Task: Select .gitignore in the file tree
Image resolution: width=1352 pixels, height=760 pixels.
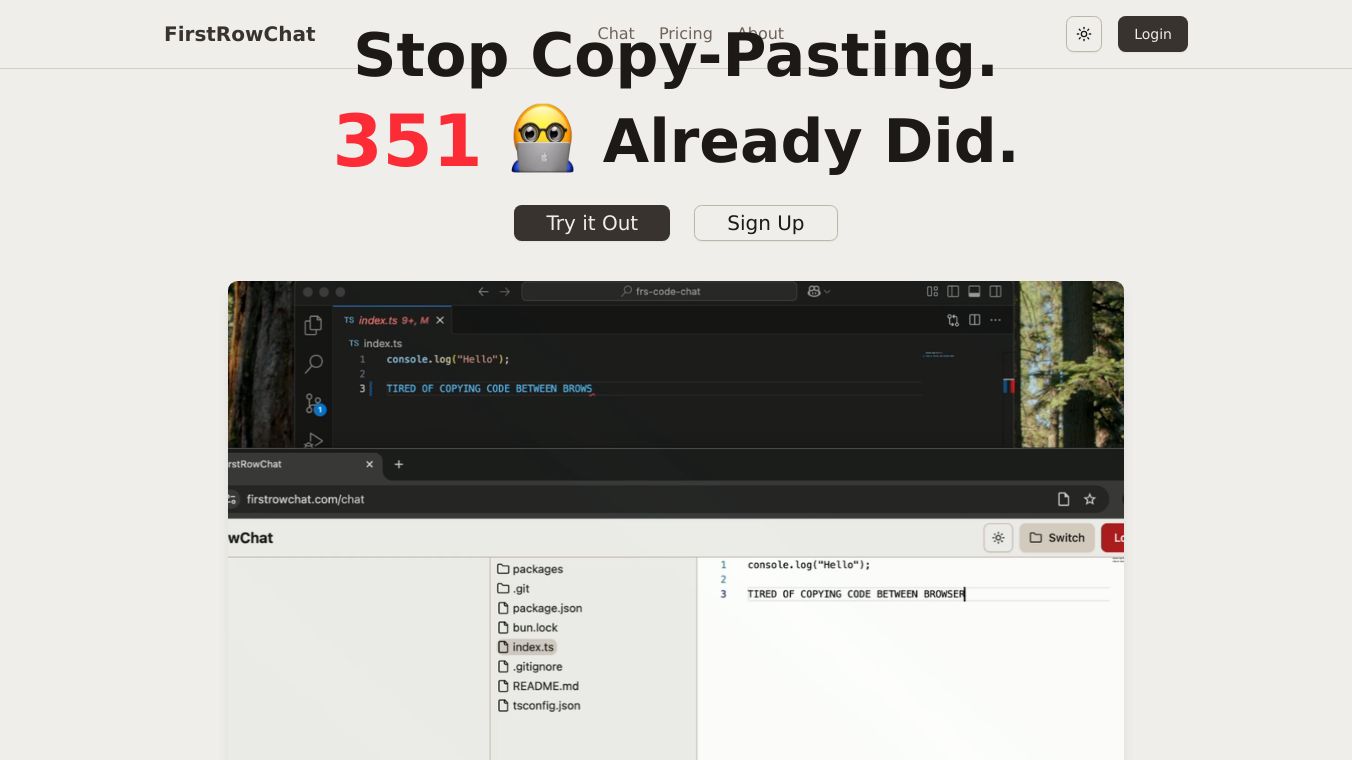Action: click(x=530, y=667)
